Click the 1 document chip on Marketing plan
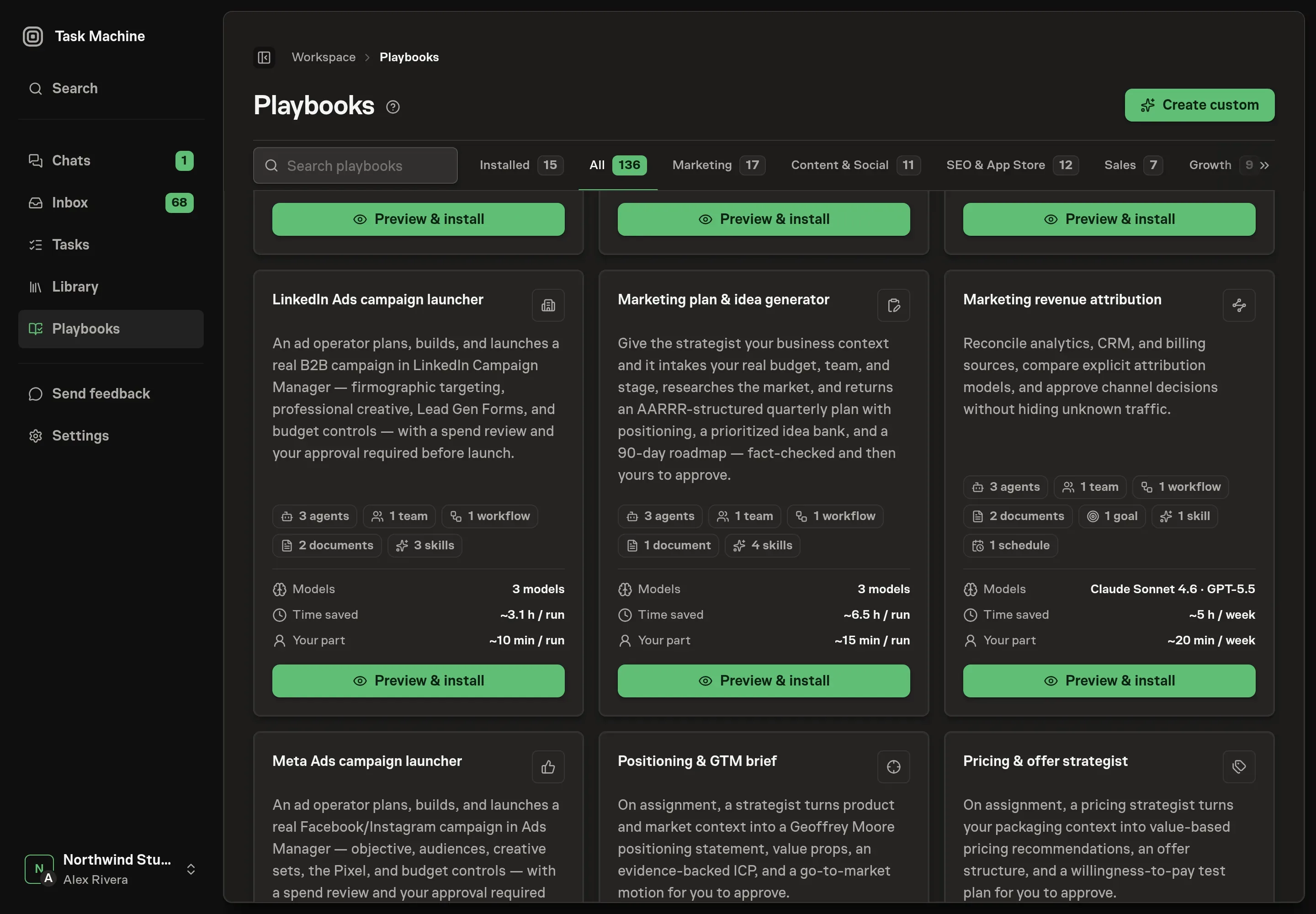Screen dimensions: 1316x914 click(x=668, y=546)
